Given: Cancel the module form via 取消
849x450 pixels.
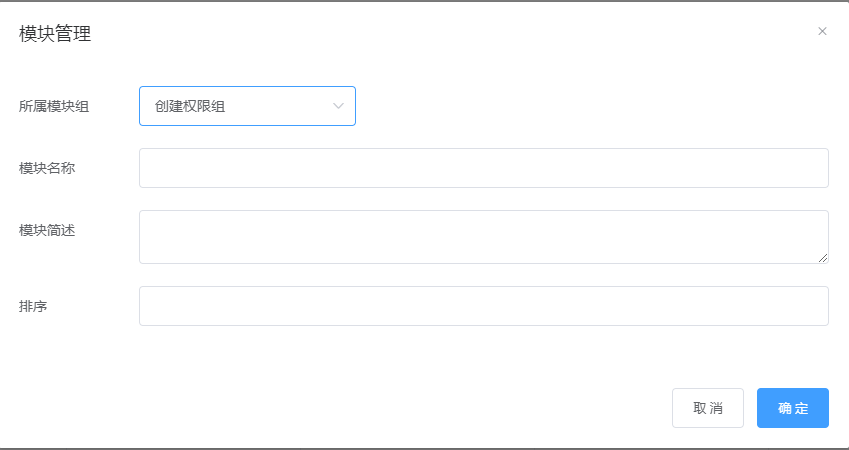Looking at the screenshot, I should [708, 408].
